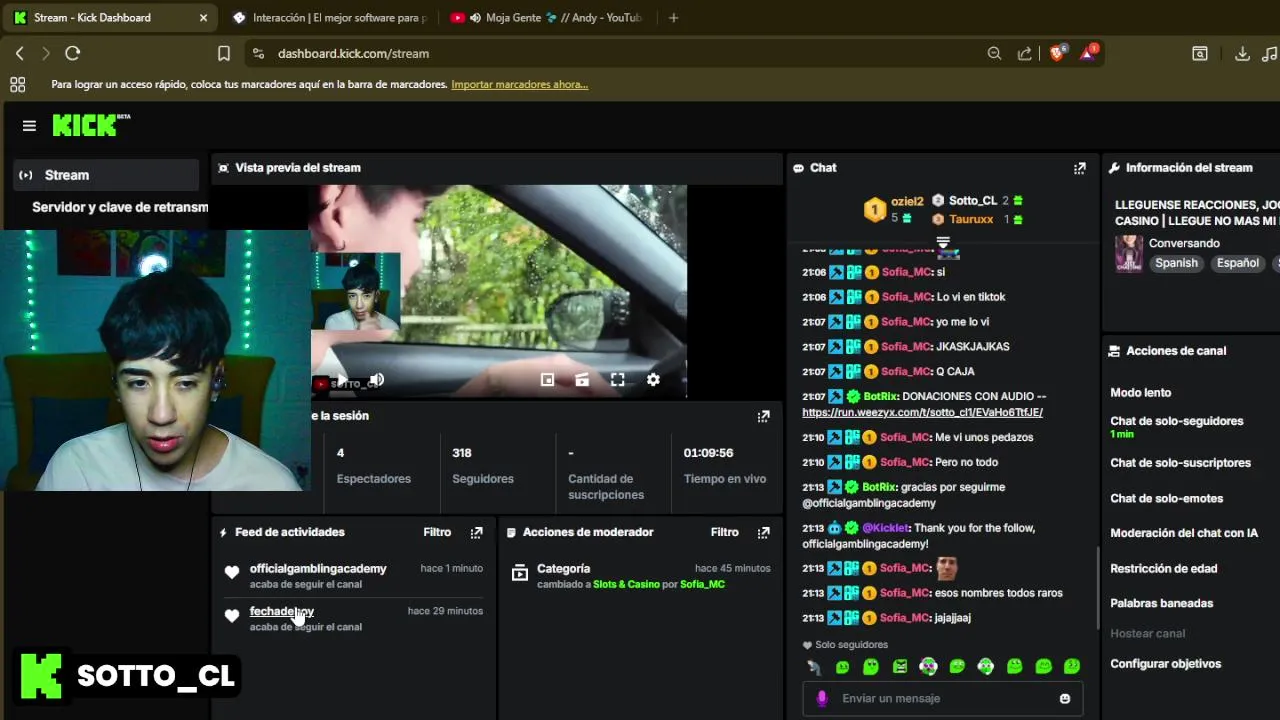Select the Stream sidebar item

(x=106, y=175)
